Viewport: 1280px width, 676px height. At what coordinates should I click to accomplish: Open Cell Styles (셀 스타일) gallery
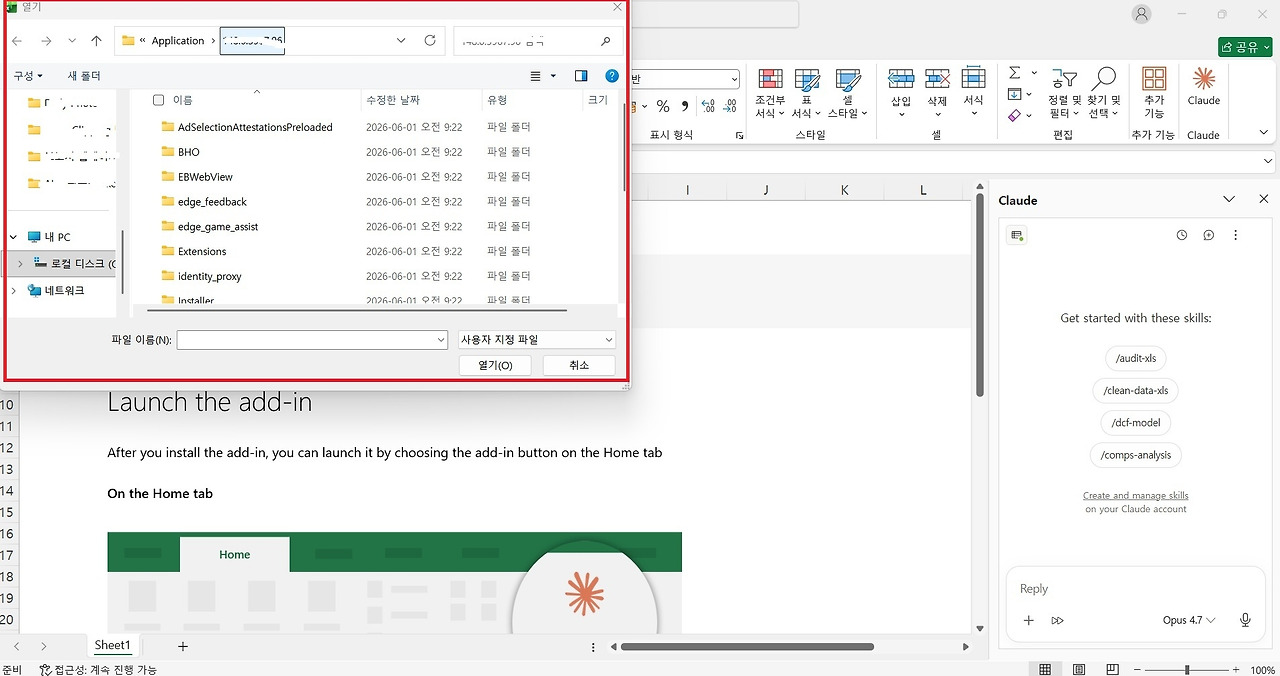[x=847, y=94]
